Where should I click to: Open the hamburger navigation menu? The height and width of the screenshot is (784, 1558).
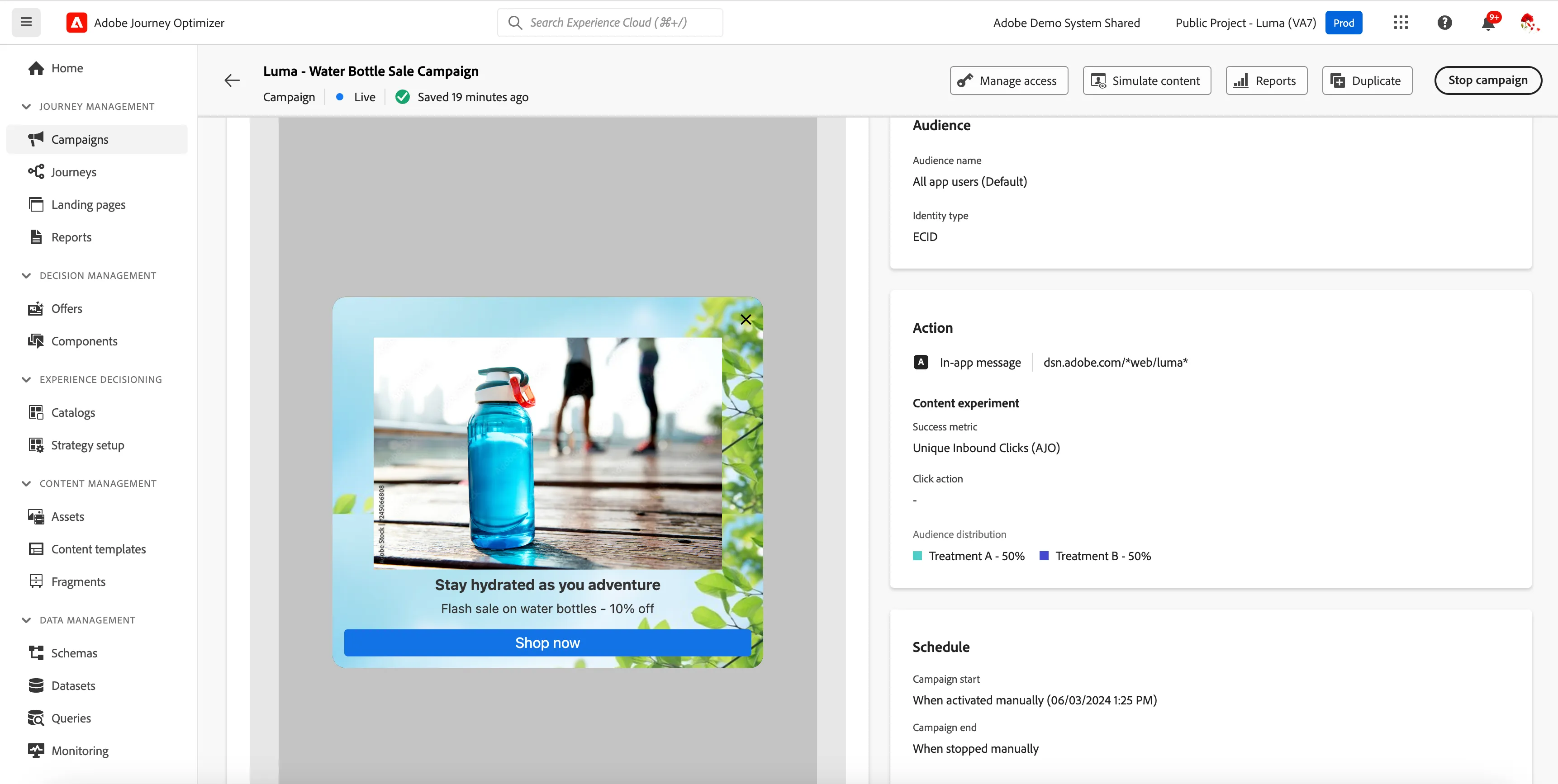pos(26,22)
